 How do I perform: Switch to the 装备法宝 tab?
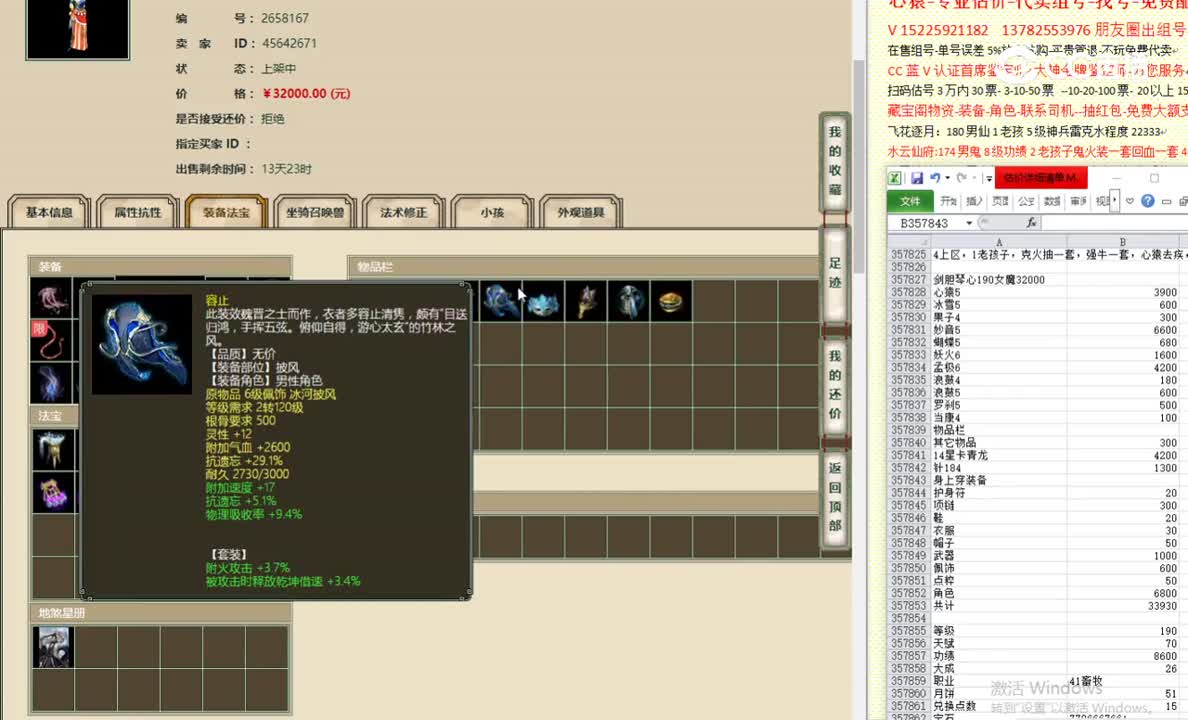pyautogui.click(x=226, y=211)
